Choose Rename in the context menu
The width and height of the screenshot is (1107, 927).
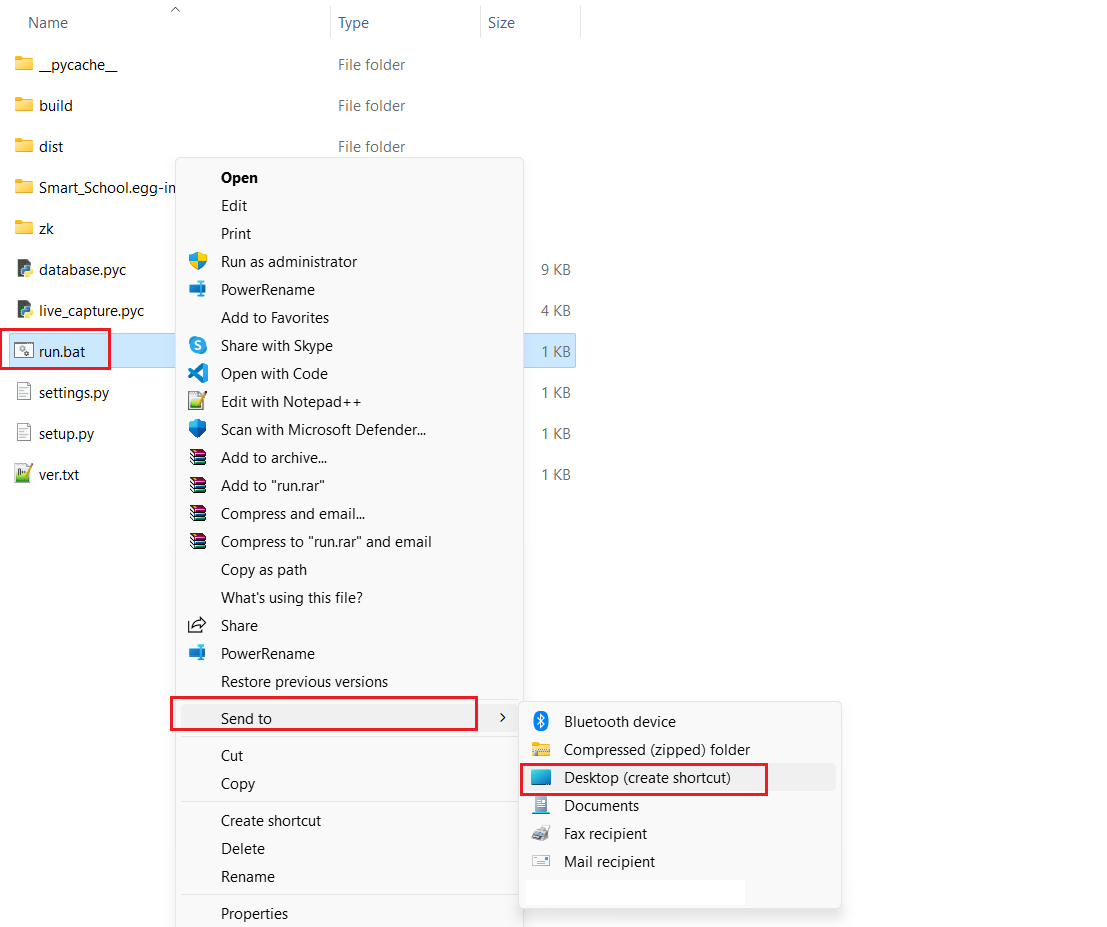tap(247, 876)
